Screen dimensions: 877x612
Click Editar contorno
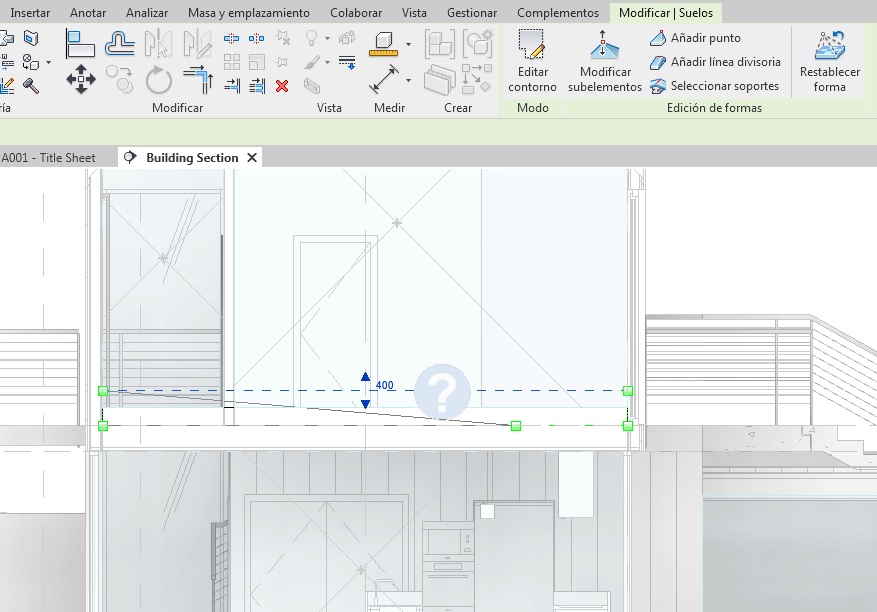(x=532, y=62)
